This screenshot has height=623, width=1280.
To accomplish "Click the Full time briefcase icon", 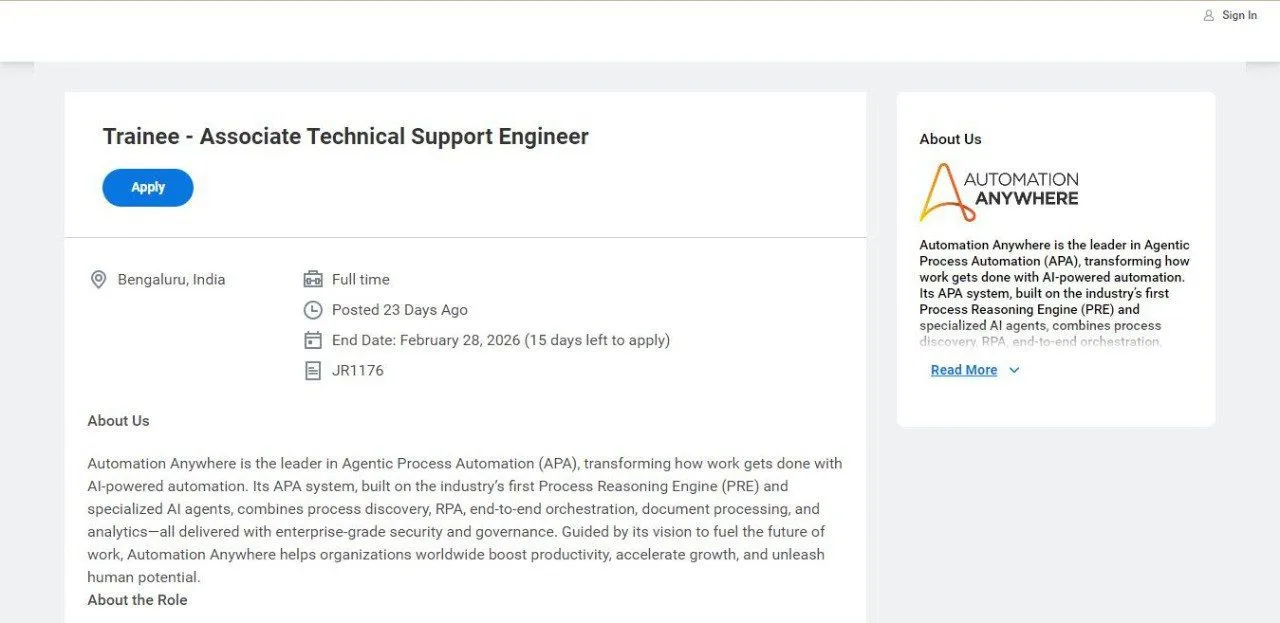I will pos(313,280).
